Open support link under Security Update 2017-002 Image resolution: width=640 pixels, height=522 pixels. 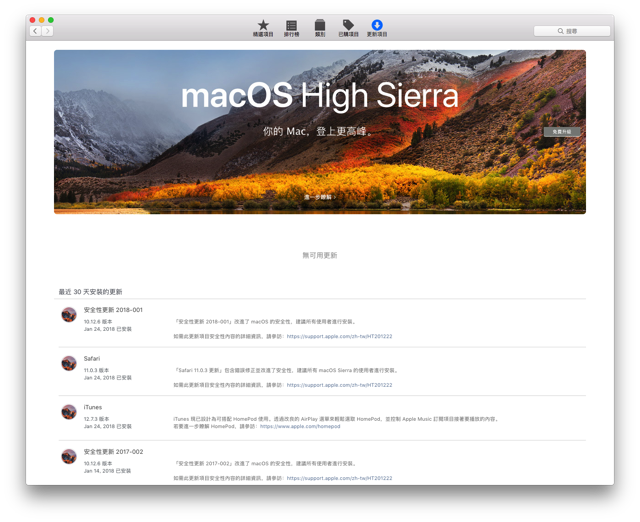point(339,478)
